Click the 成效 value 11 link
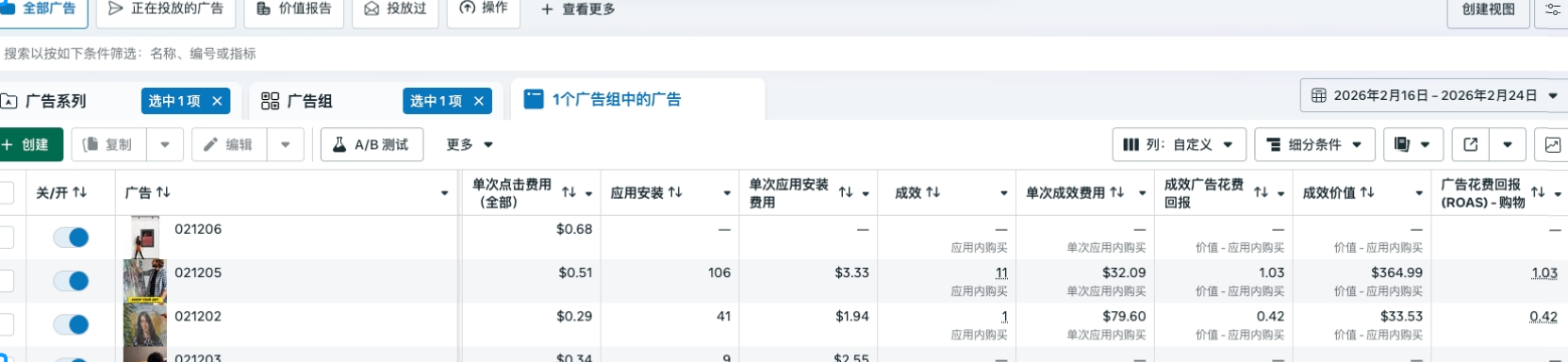 click(x=1001, y=272)
